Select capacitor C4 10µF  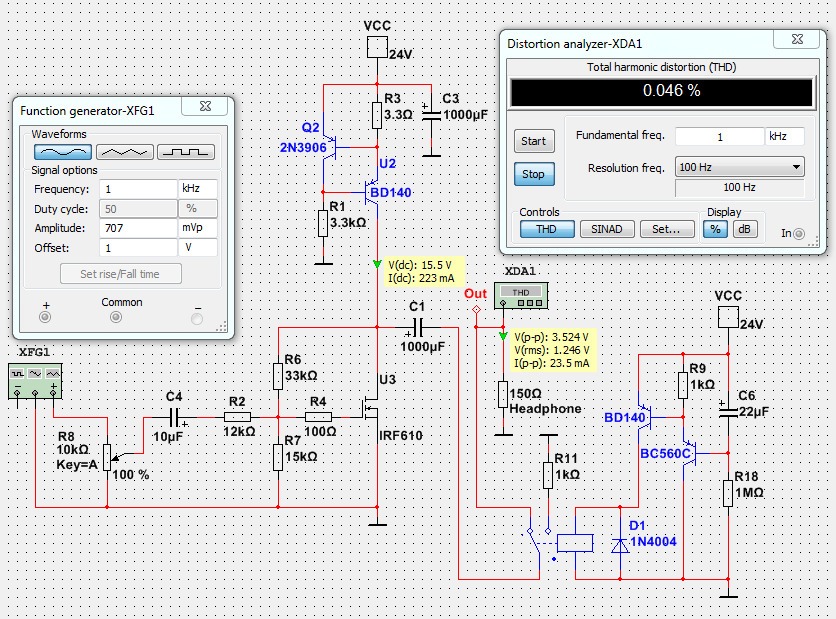(174, 417)
